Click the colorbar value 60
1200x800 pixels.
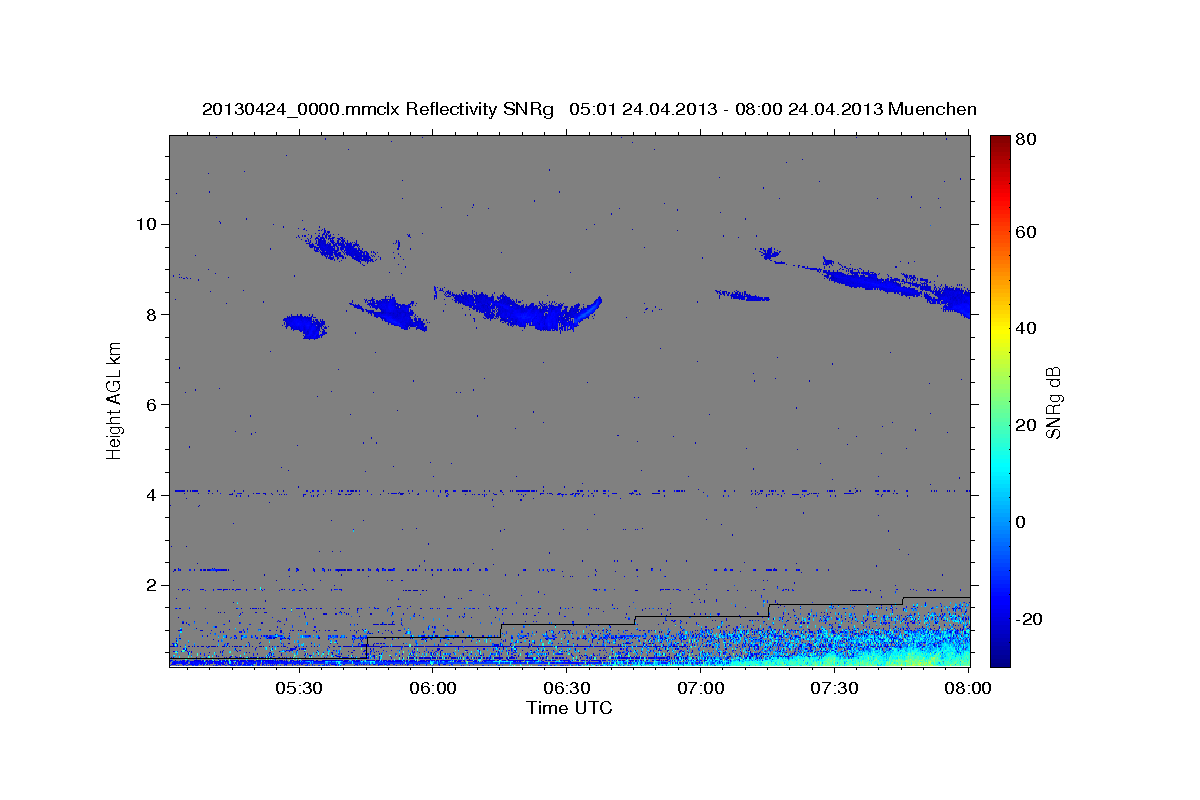click(x=1028, y=232)
